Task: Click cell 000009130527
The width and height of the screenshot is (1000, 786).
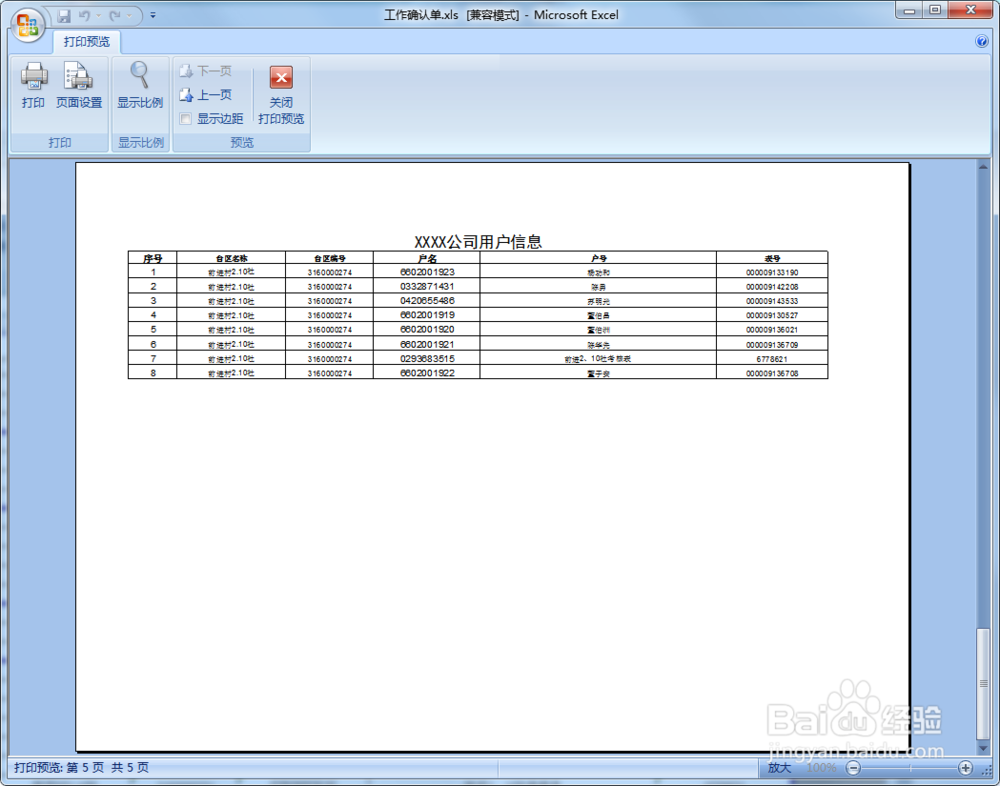Action: (x=772, y=315)
